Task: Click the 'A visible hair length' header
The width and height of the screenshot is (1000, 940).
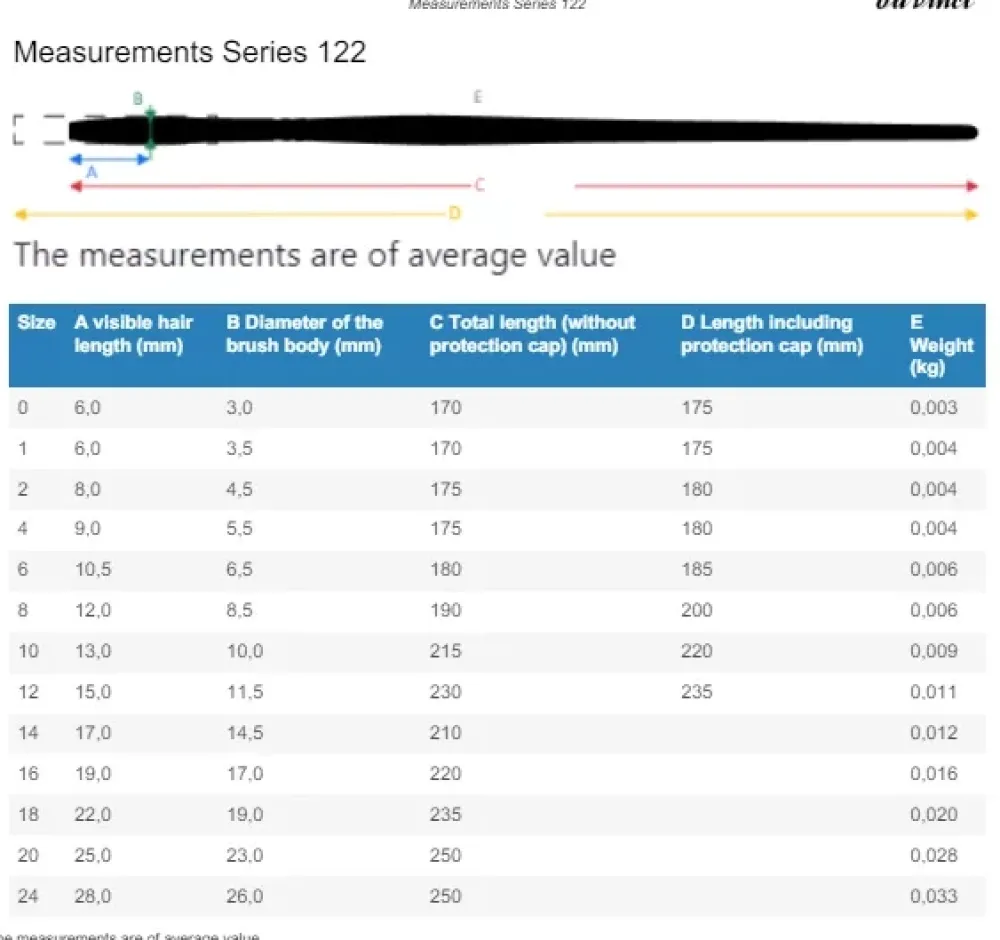Action: (133, 334)
